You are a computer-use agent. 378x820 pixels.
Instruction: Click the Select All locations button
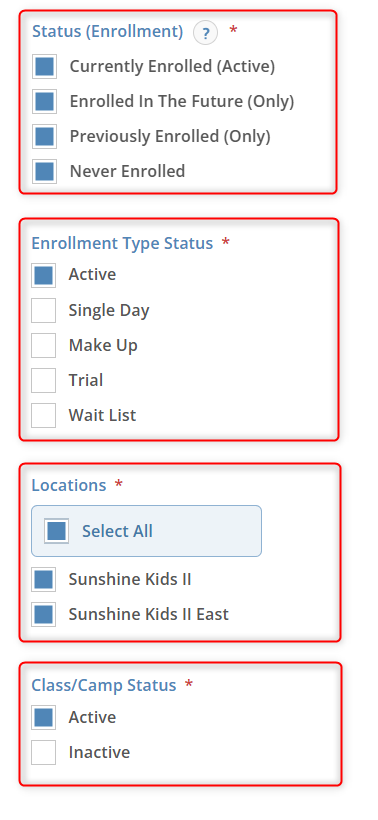pyautogui.click(x=146, y=531)
